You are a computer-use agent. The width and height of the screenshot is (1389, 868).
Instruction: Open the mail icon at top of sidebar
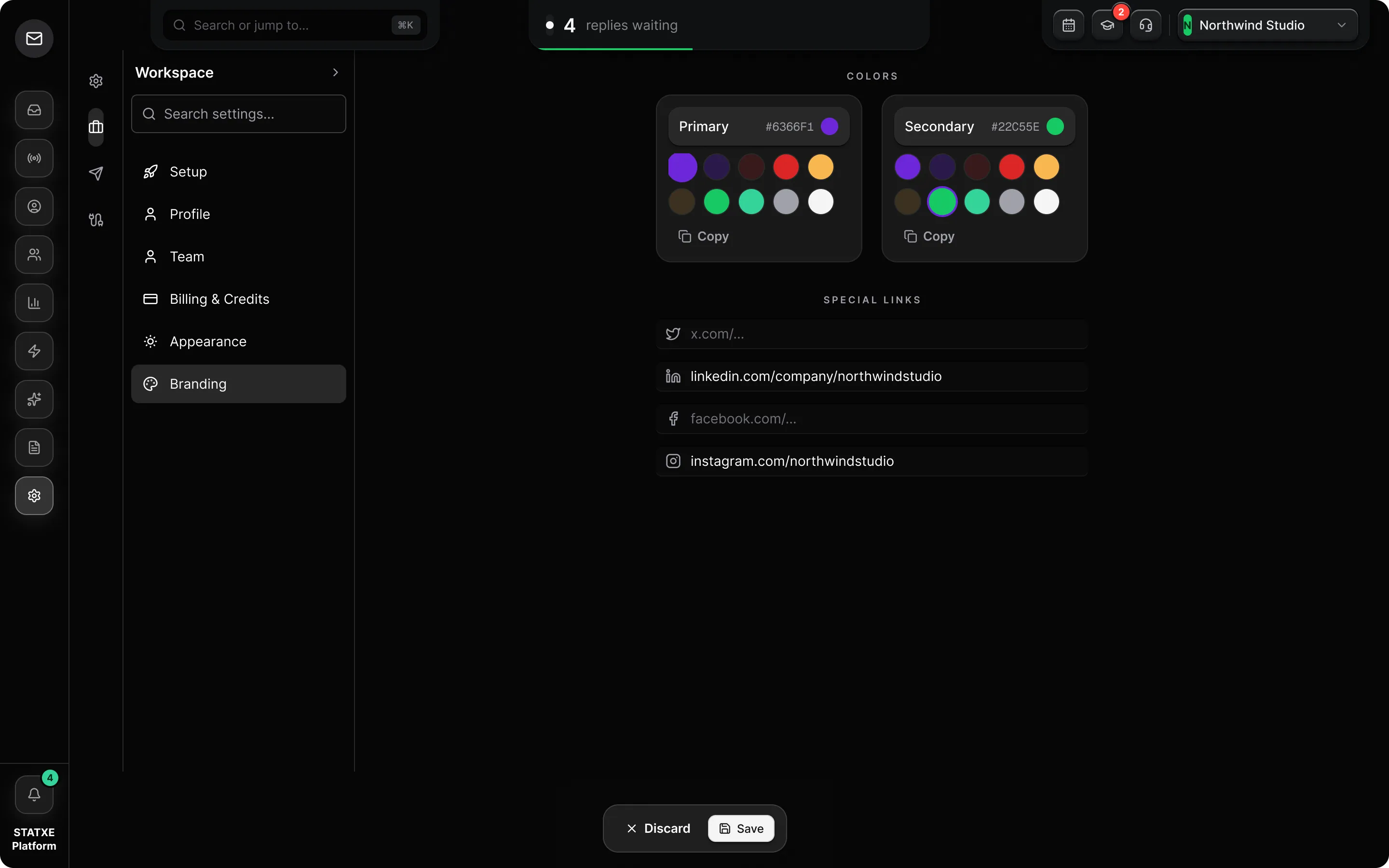[x=34, y=39]
